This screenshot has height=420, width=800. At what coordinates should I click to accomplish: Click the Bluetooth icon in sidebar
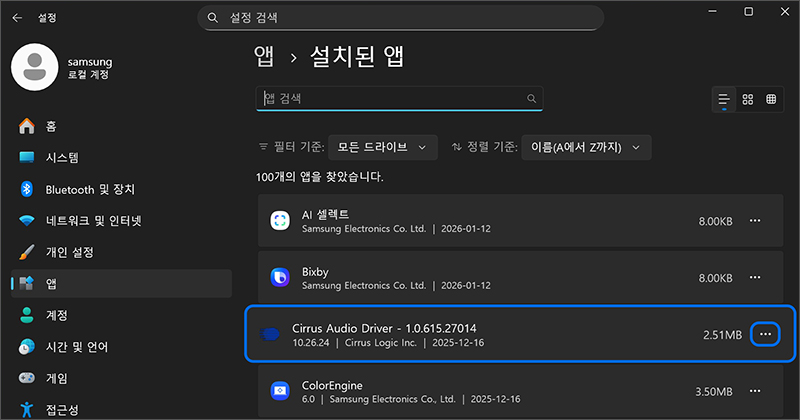(27, 189)
